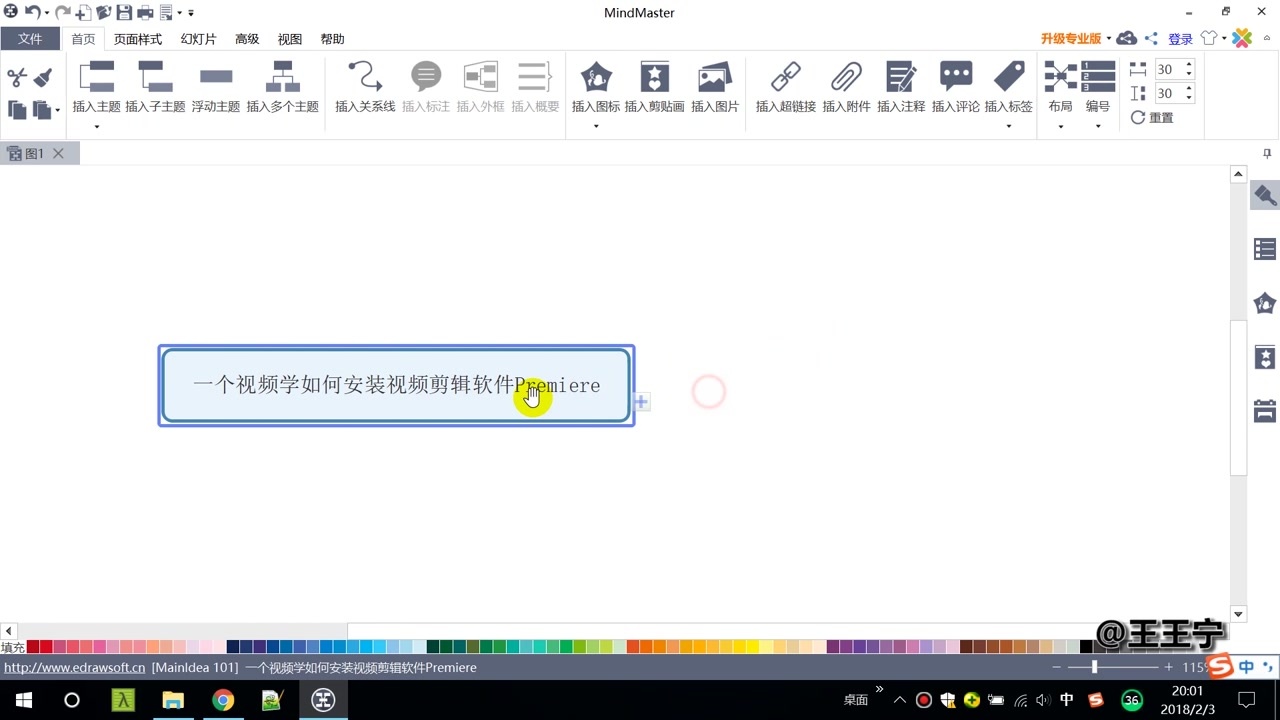Click the open folder icon in title bar
The width and height of the screenshot is (1280, 720).
(103, 13)
